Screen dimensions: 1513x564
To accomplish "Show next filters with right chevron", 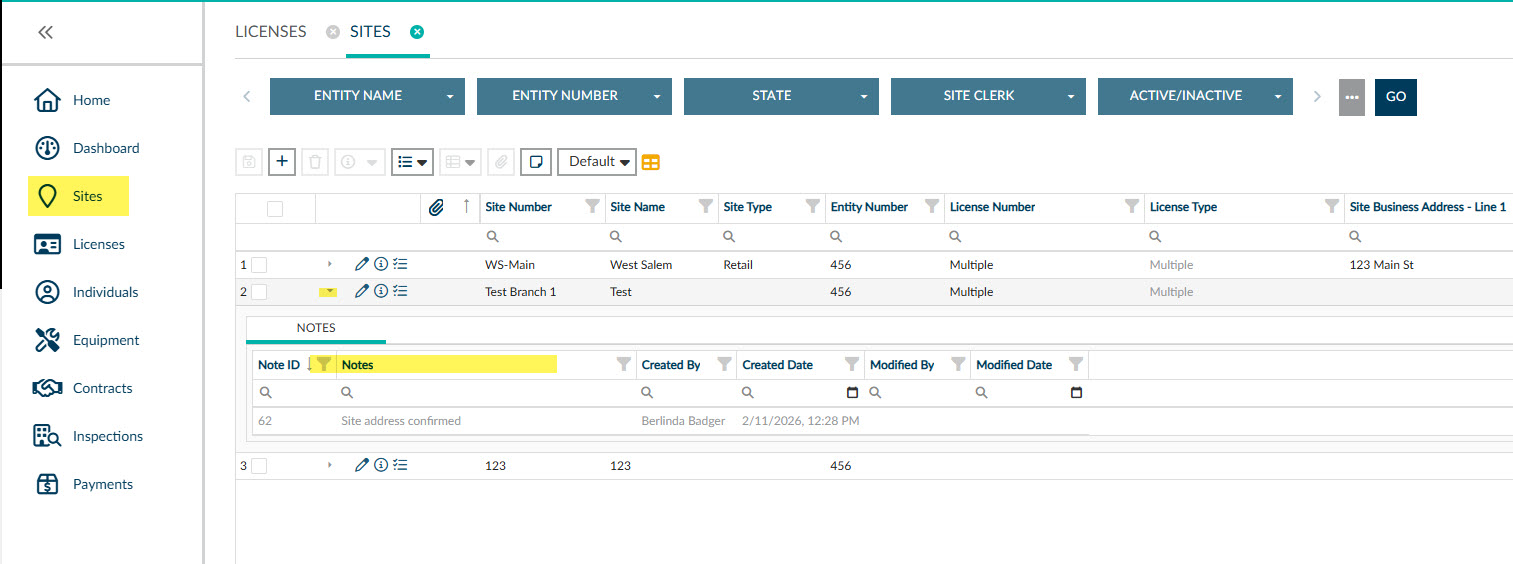I will 1317,97.
